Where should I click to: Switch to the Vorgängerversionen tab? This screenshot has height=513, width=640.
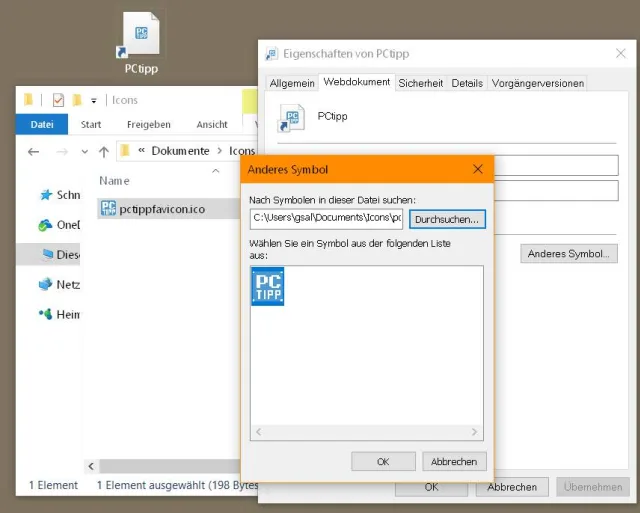[538, 83]
